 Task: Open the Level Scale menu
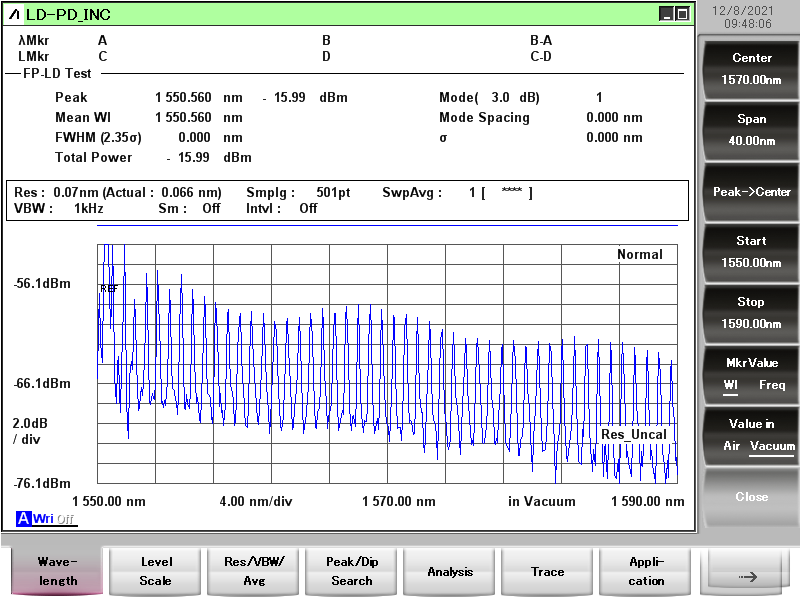click(155, 571)
